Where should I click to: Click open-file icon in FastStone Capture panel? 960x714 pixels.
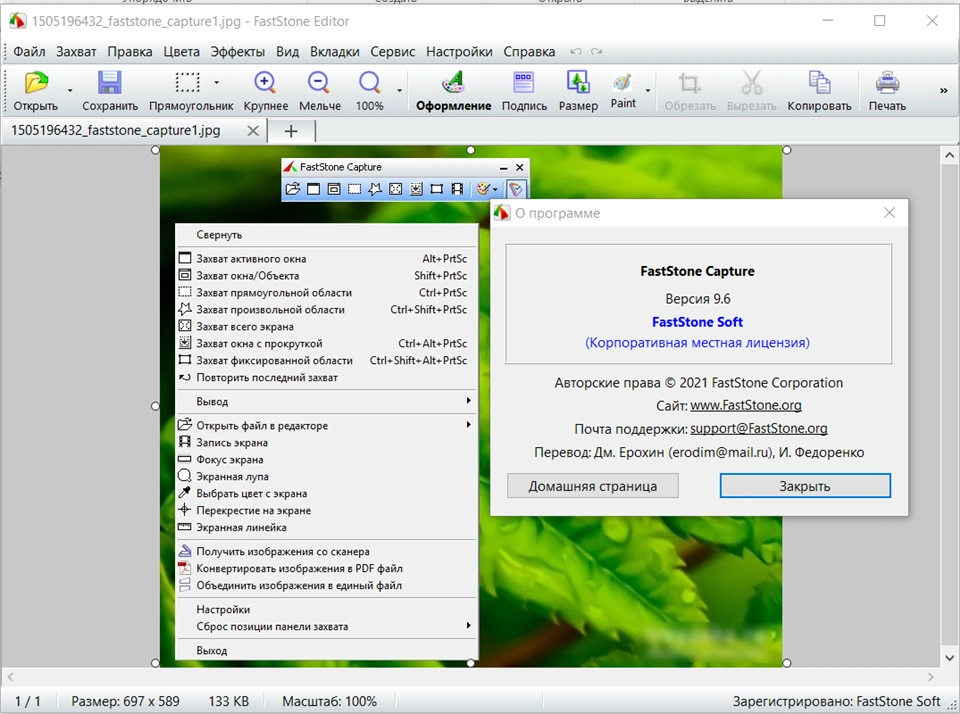pos(293,189)
